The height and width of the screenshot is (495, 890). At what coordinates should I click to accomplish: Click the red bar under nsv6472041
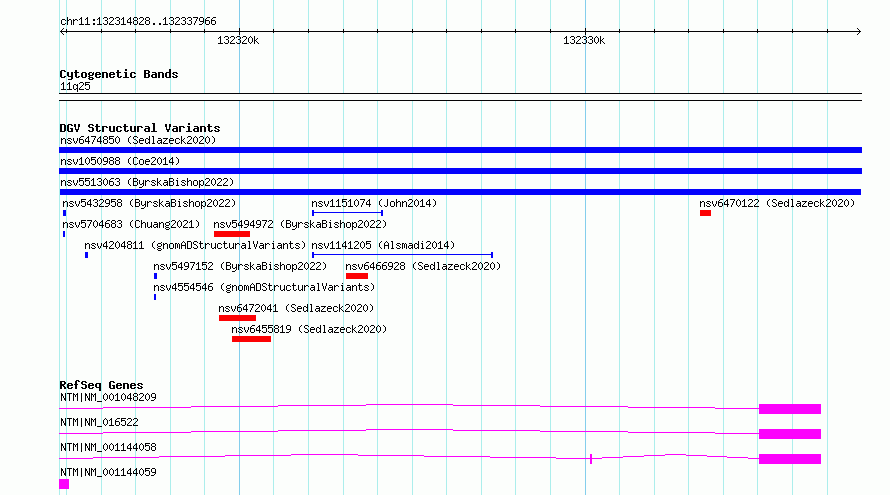(238, 318)
